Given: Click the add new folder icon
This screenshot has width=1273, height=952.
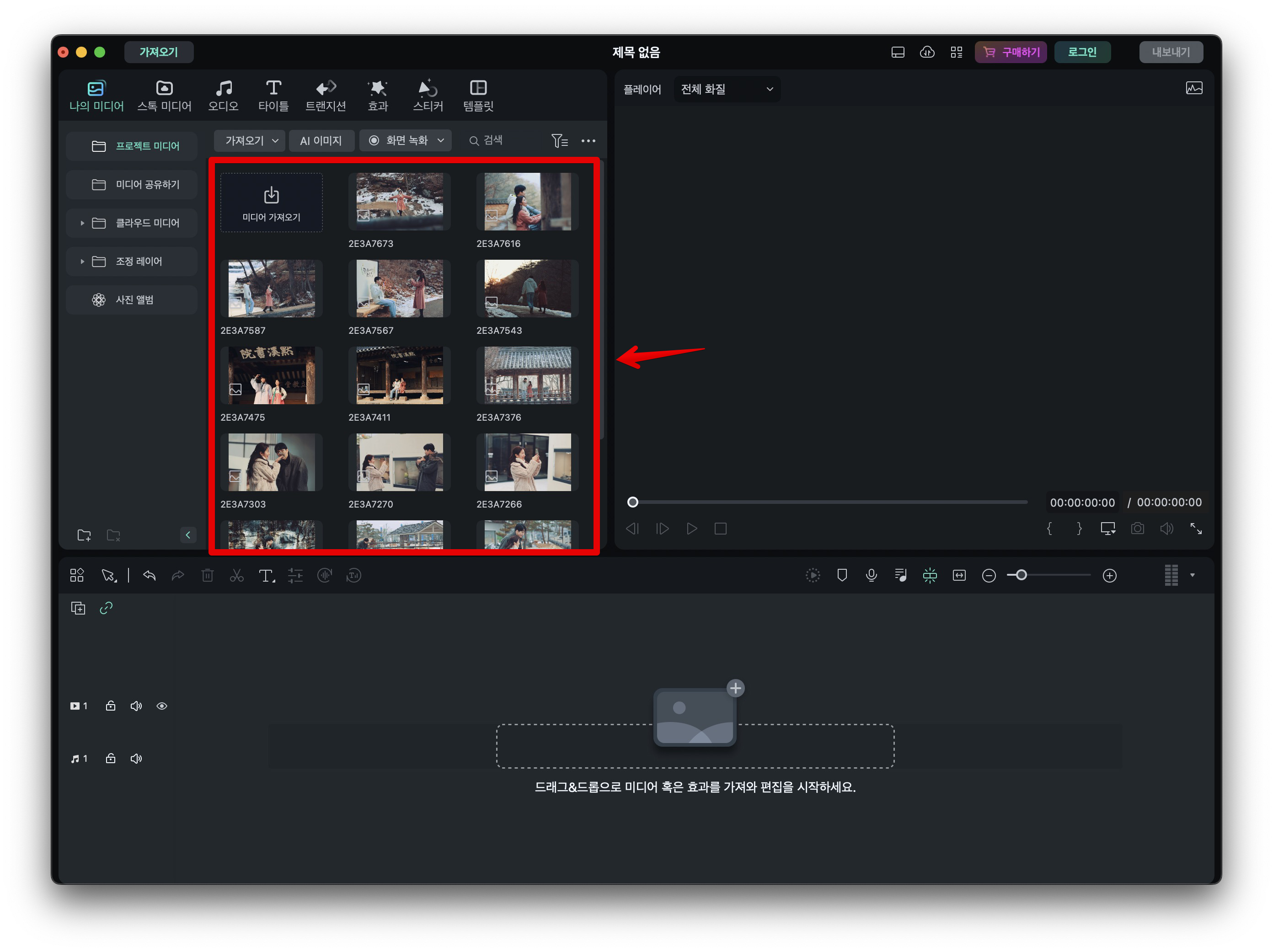Looking at the screenshot, I should [84, 535].
